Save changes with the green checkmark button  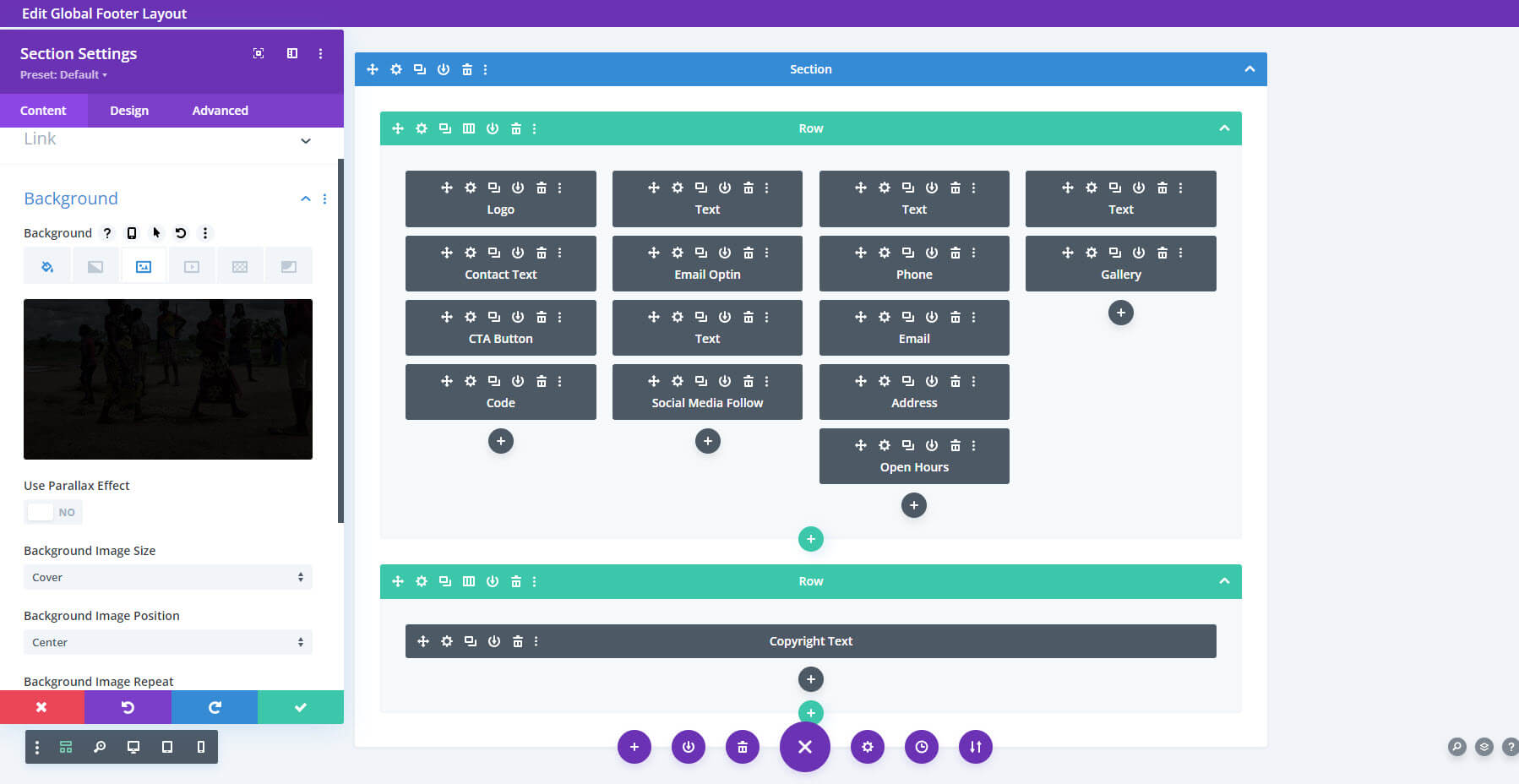click(300, 707)
